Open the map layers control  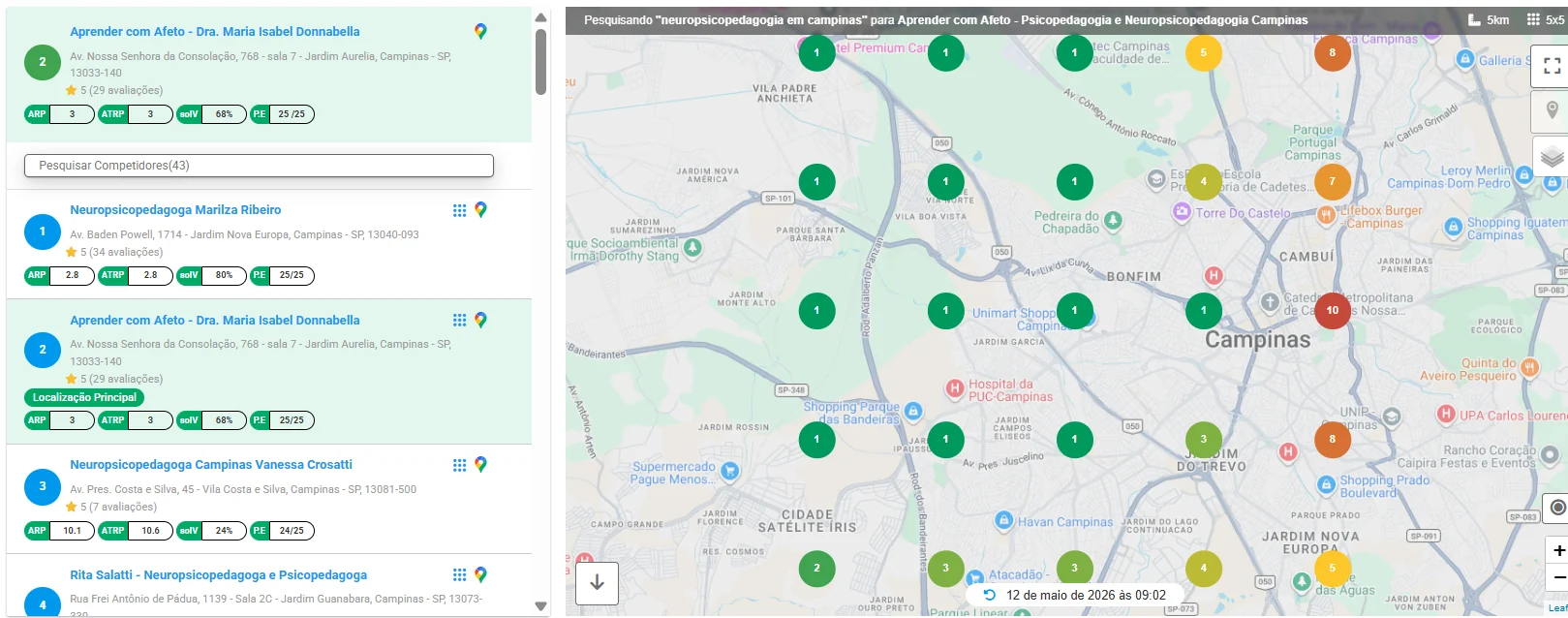[x=1552, y=157]
